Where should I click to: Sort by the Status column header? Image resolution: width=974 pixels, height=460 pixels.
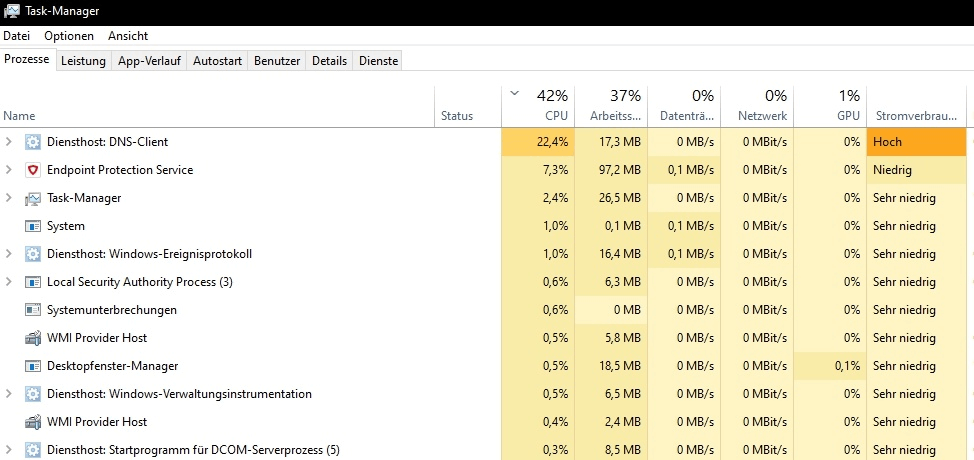[x=468, y=106]
